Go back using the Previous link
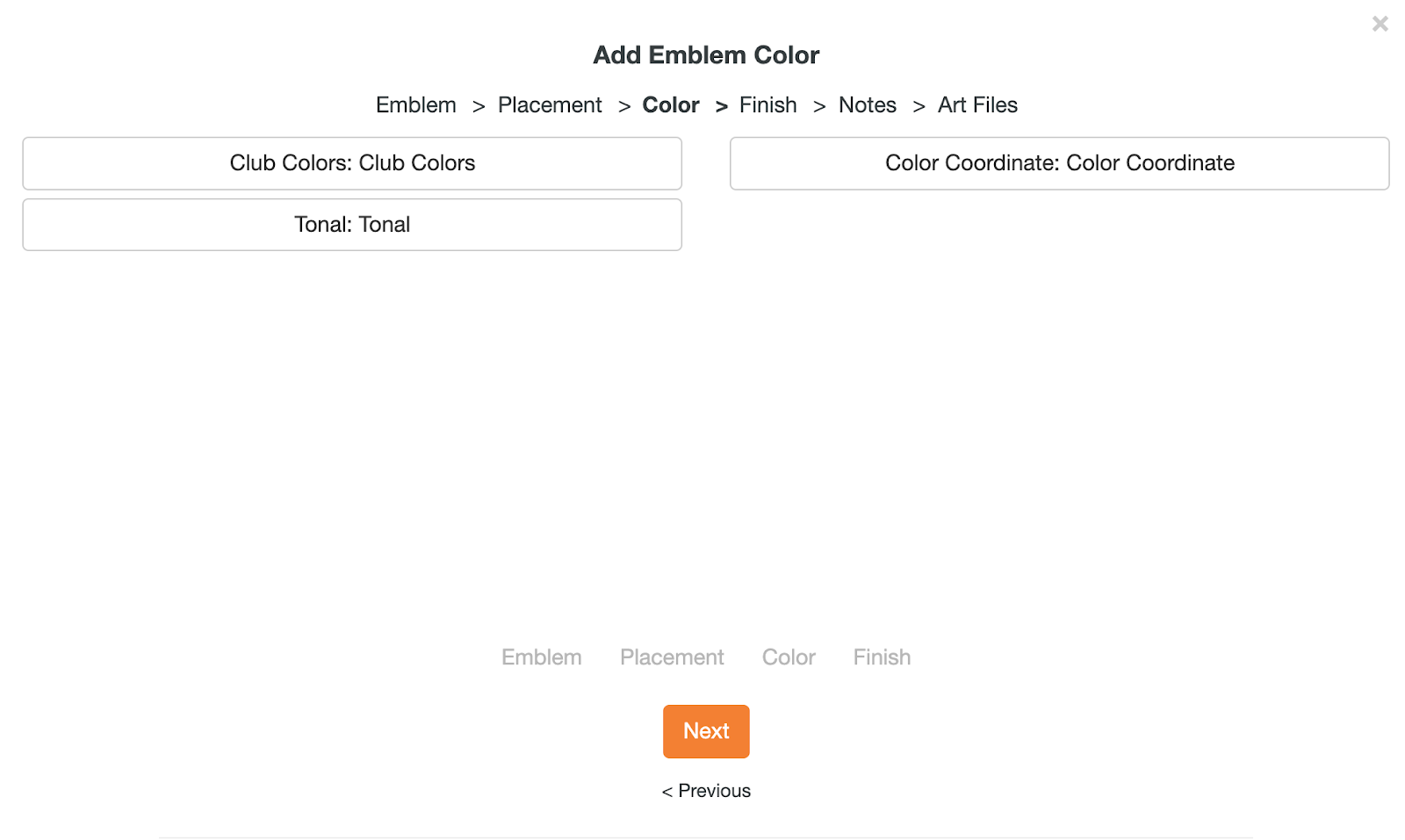 pyautogui.click(x=707, y=791)
